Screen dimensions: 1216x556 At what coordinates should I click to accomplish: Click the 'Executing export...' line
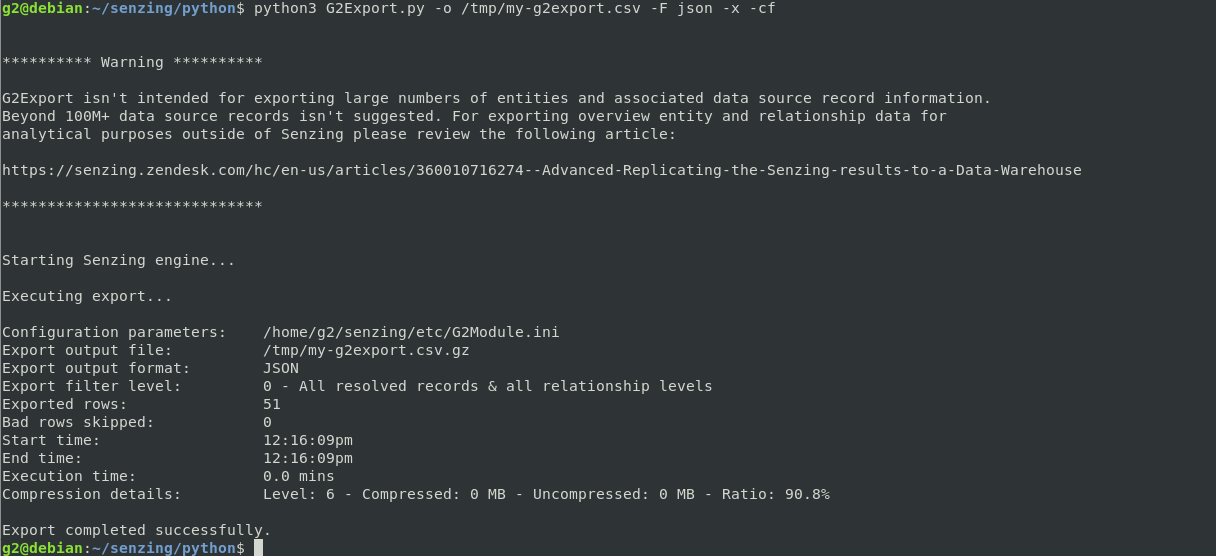coord(87,296)
